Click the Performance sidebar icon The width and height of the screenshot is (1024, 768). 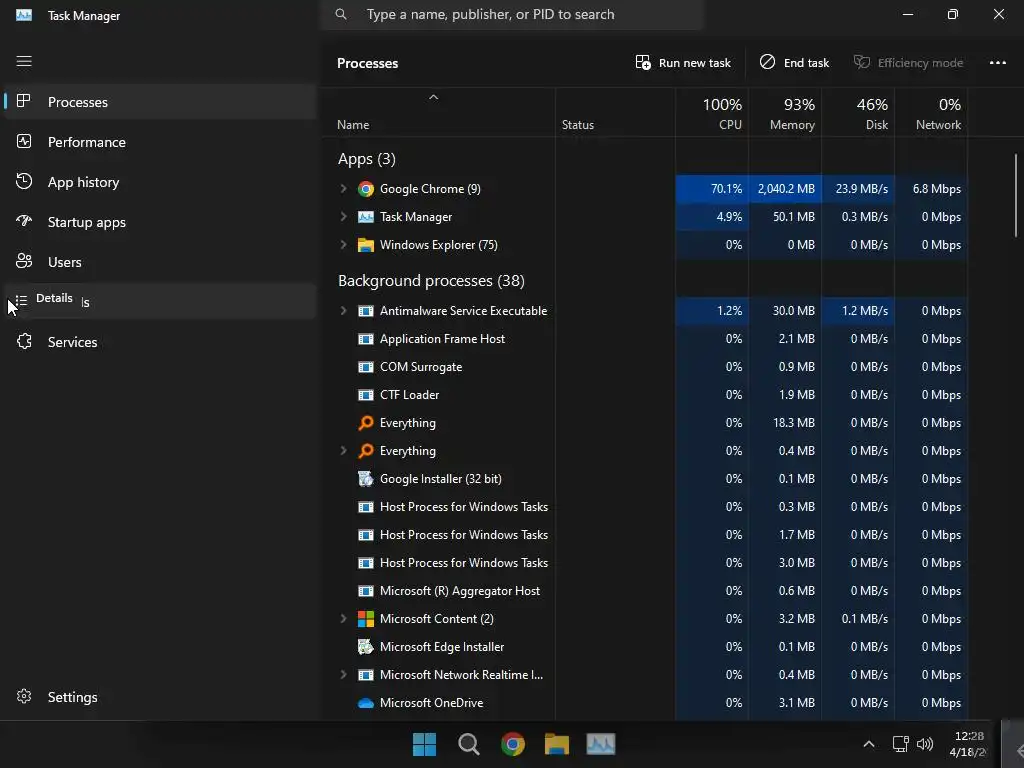pos(24,141)
